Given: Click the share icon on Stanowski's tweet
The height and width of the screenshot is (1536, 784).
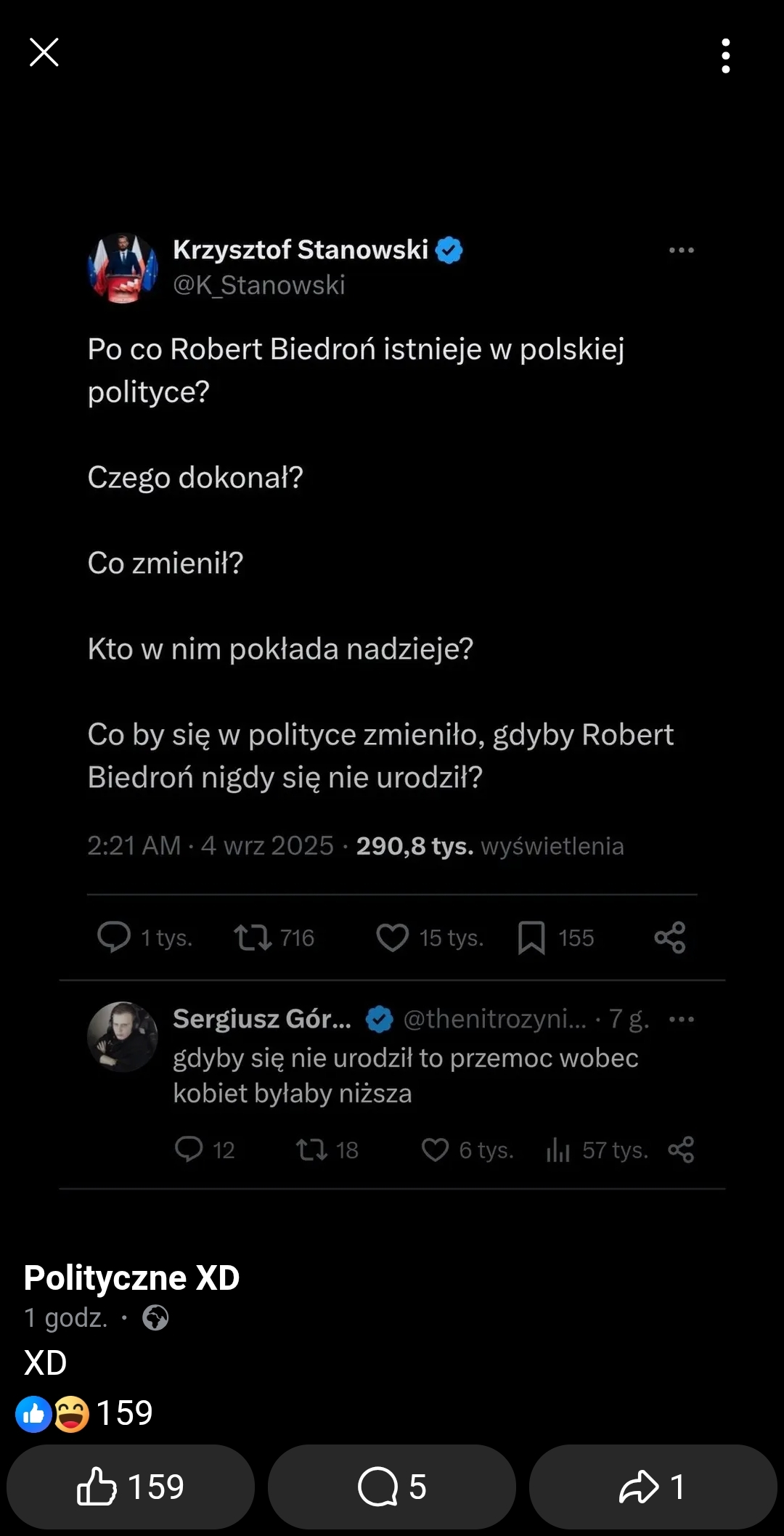Looking at the screenshot, I should pyautogui.click(x=669, y=937).
